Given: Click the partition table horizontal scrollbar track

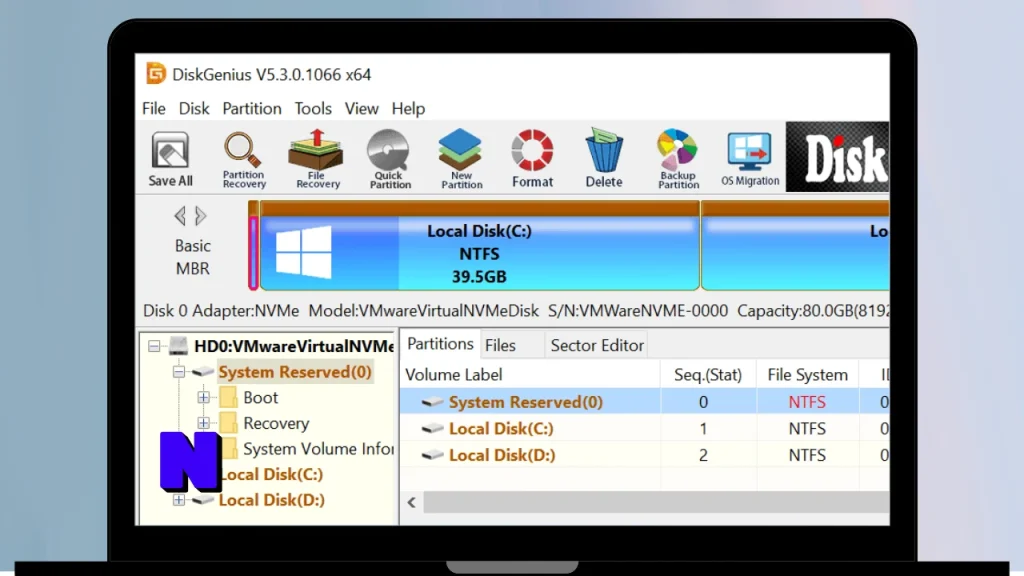Looking at the screenshot, I should click(656, 502).
